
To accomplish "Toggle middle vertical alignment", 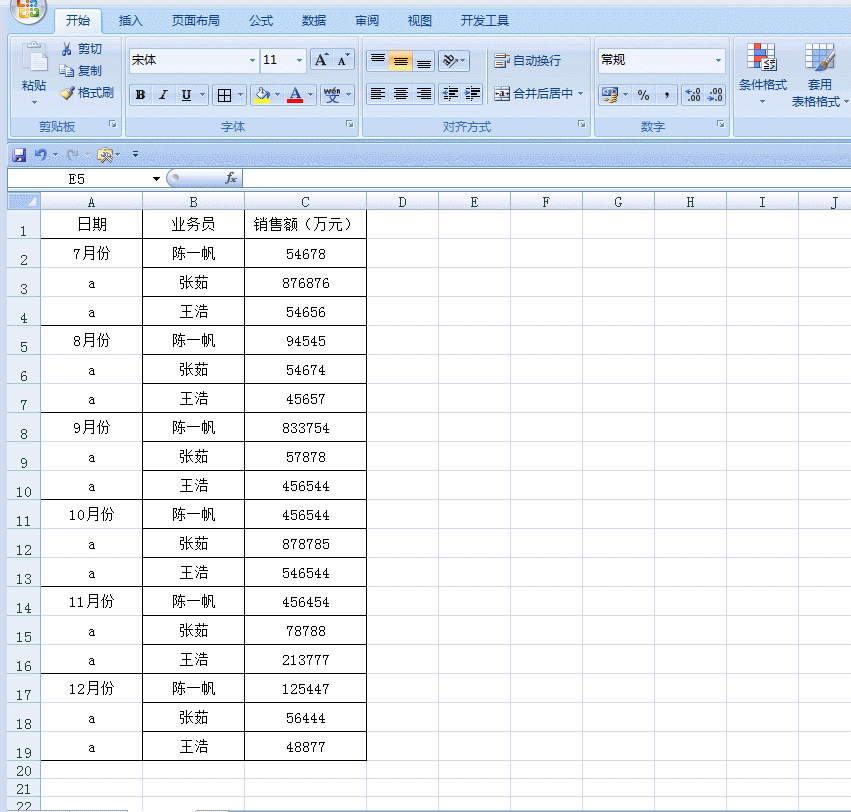I will pos(401,60).
